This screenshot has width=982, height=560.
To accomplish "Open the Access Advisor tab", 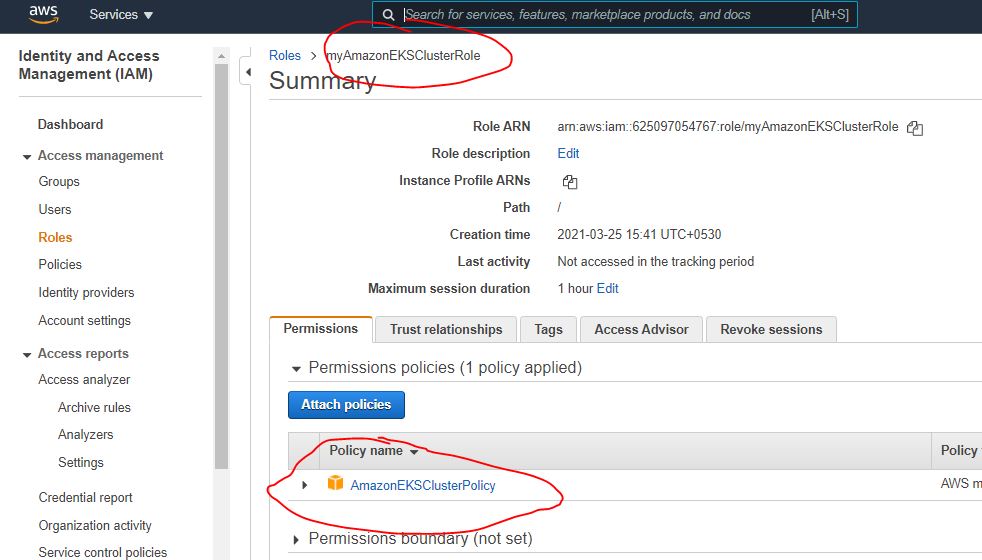I will pos(641,329).
